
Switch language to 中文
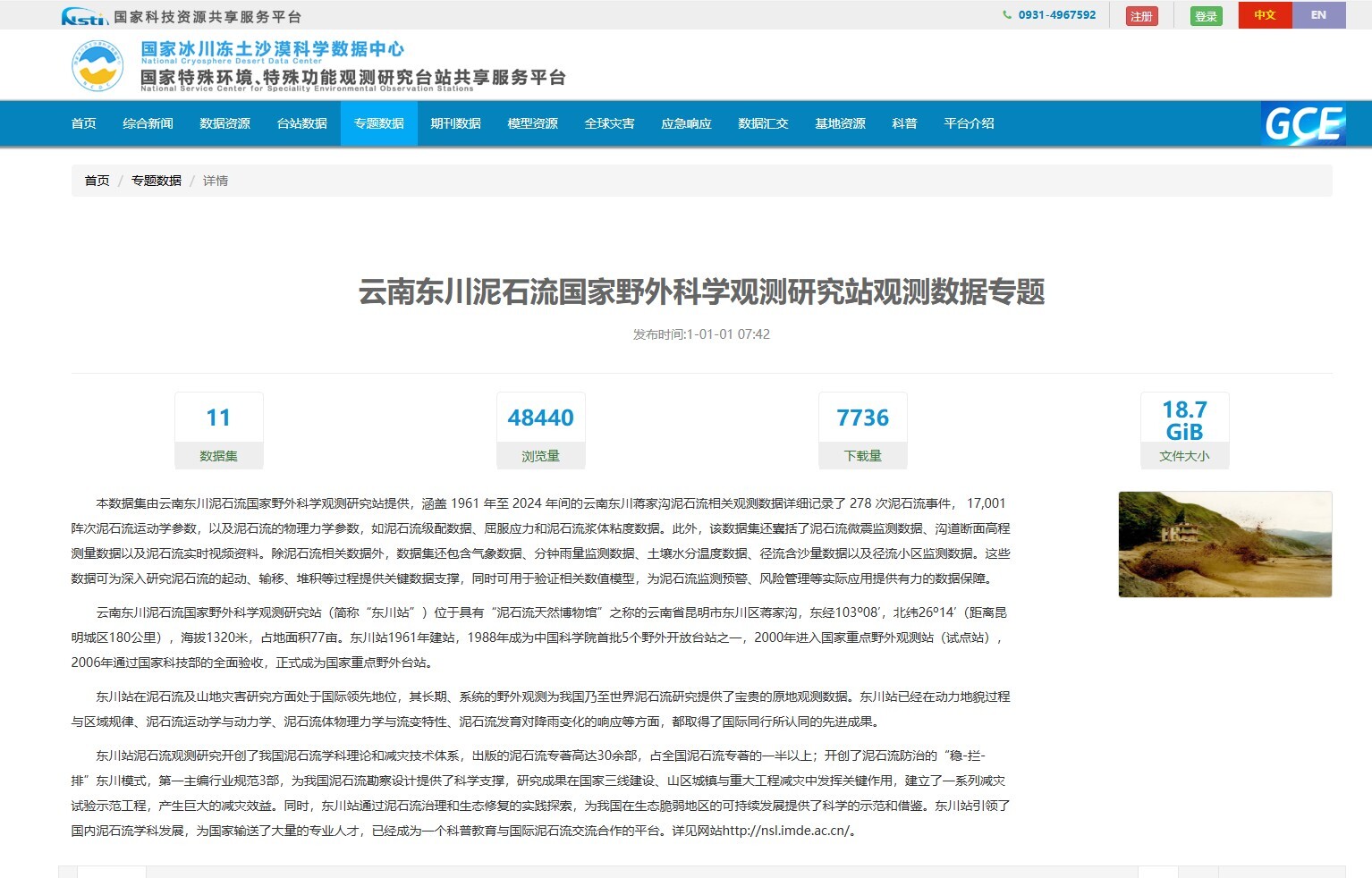point(1264,15)
